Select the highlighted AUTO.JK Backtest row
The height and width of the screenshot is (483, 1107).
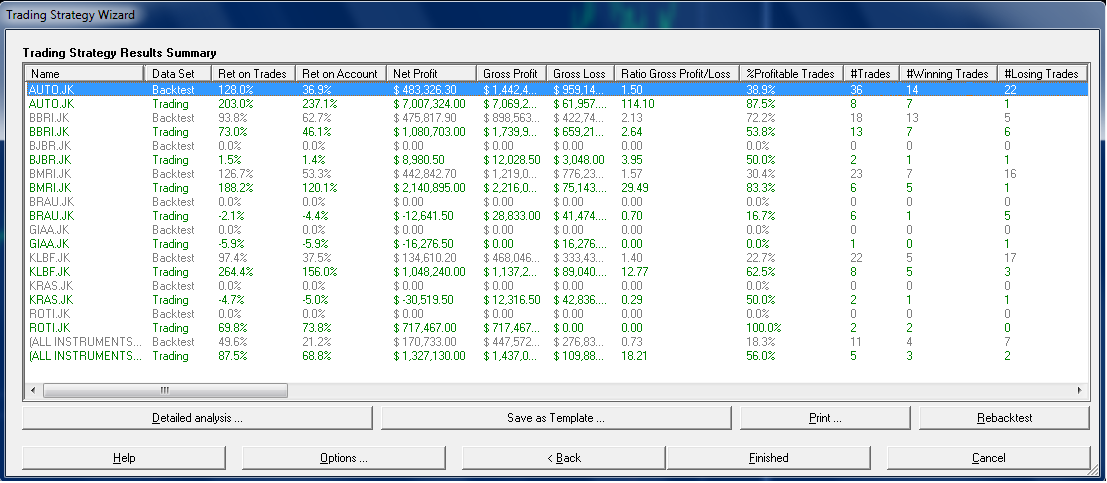point(555,90)
